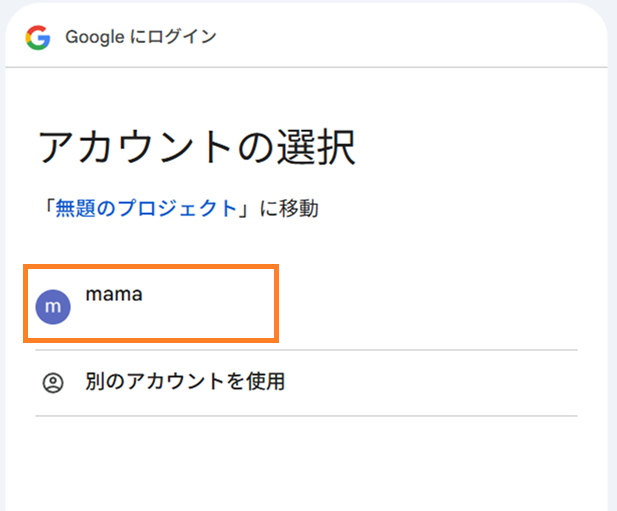
Task: Click the black redacted box beside mama
Action: [160, 293]
